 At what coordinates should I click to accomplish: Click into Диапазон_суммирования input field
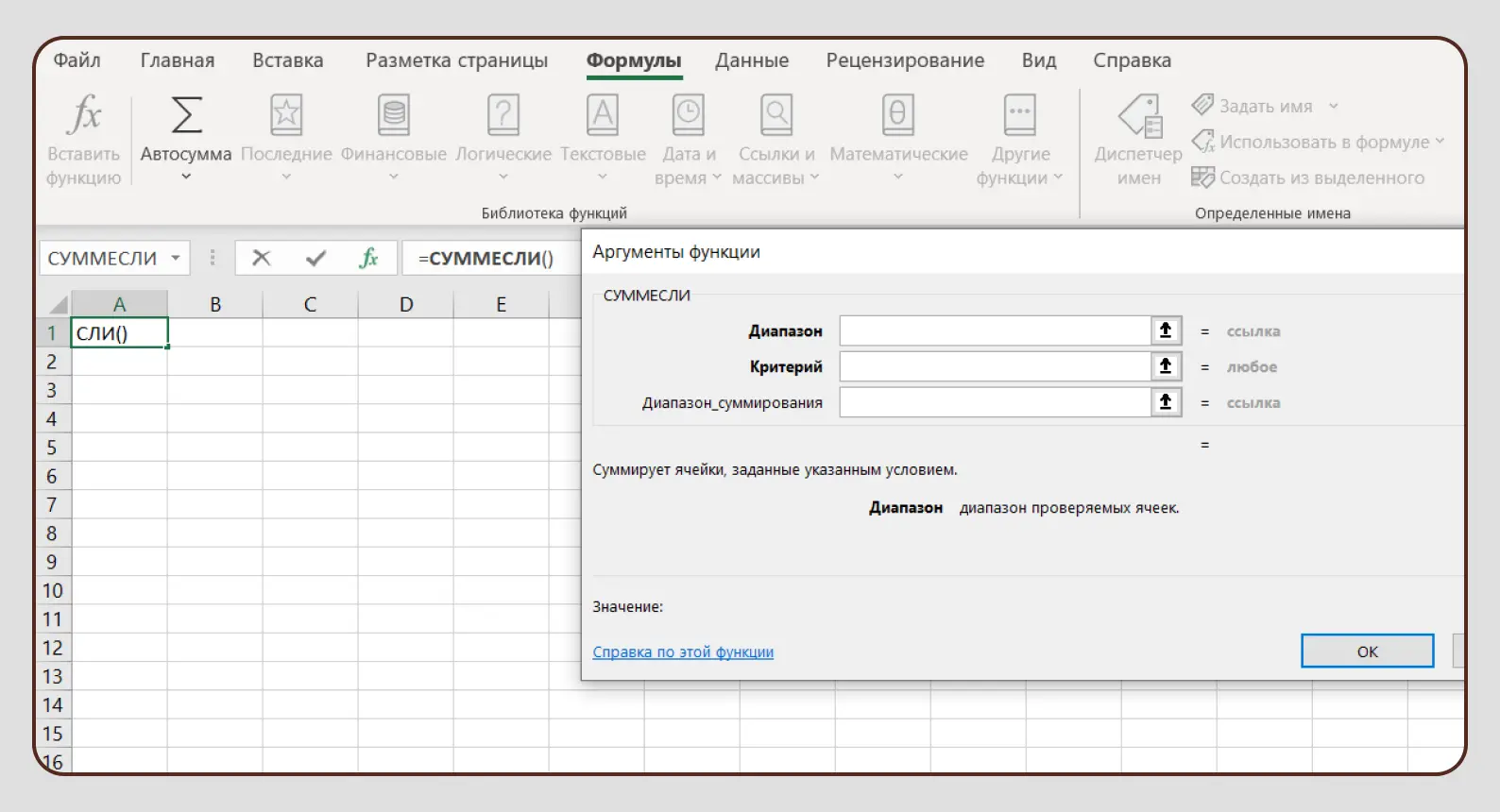pyautogui.click(x=995, y=402)
